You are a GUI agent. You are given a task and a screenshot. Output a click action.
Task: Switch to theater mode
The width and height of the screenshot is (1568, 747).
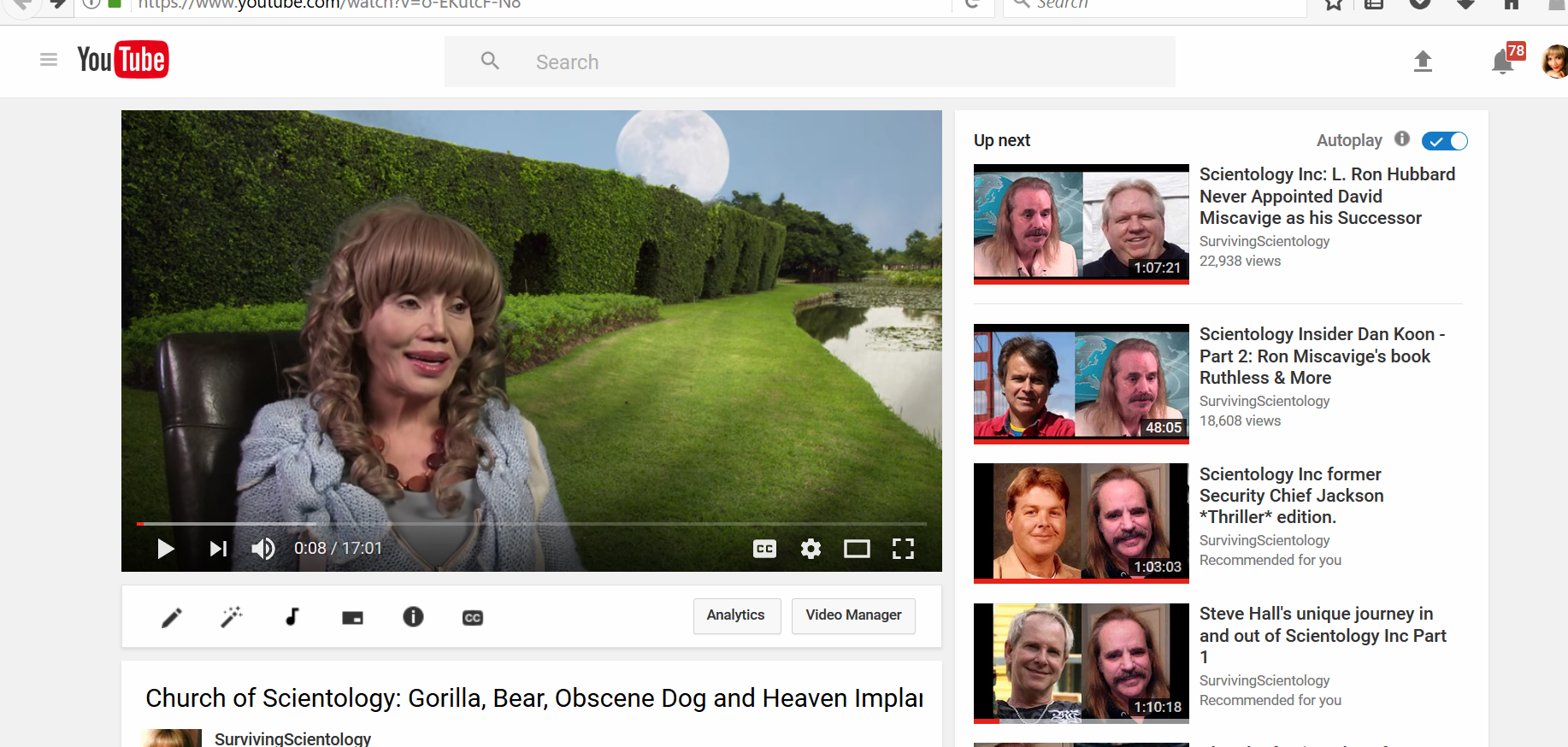857,549
